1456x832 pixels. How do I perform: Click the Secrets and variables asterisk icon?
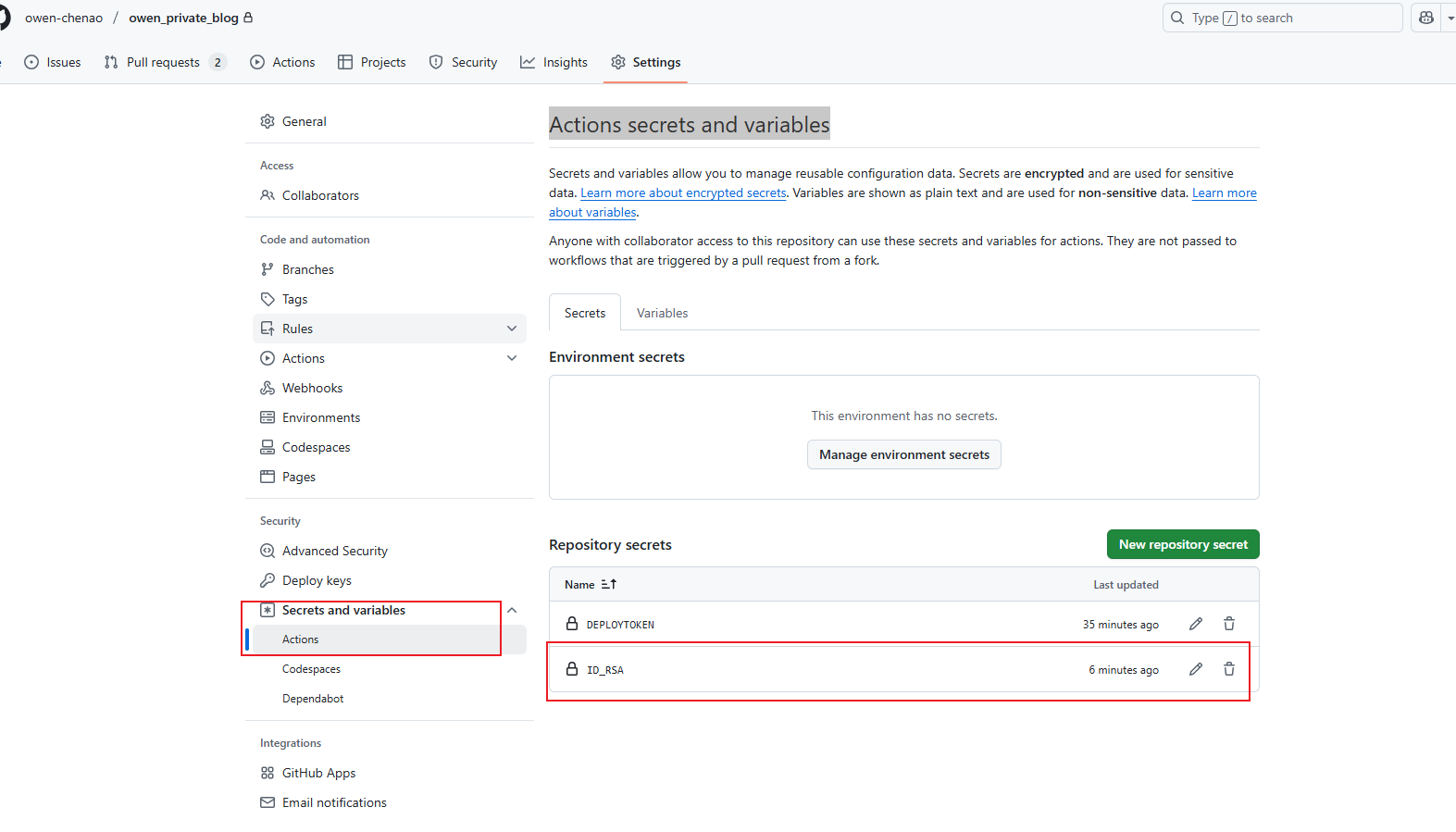(x=268, y=610)
